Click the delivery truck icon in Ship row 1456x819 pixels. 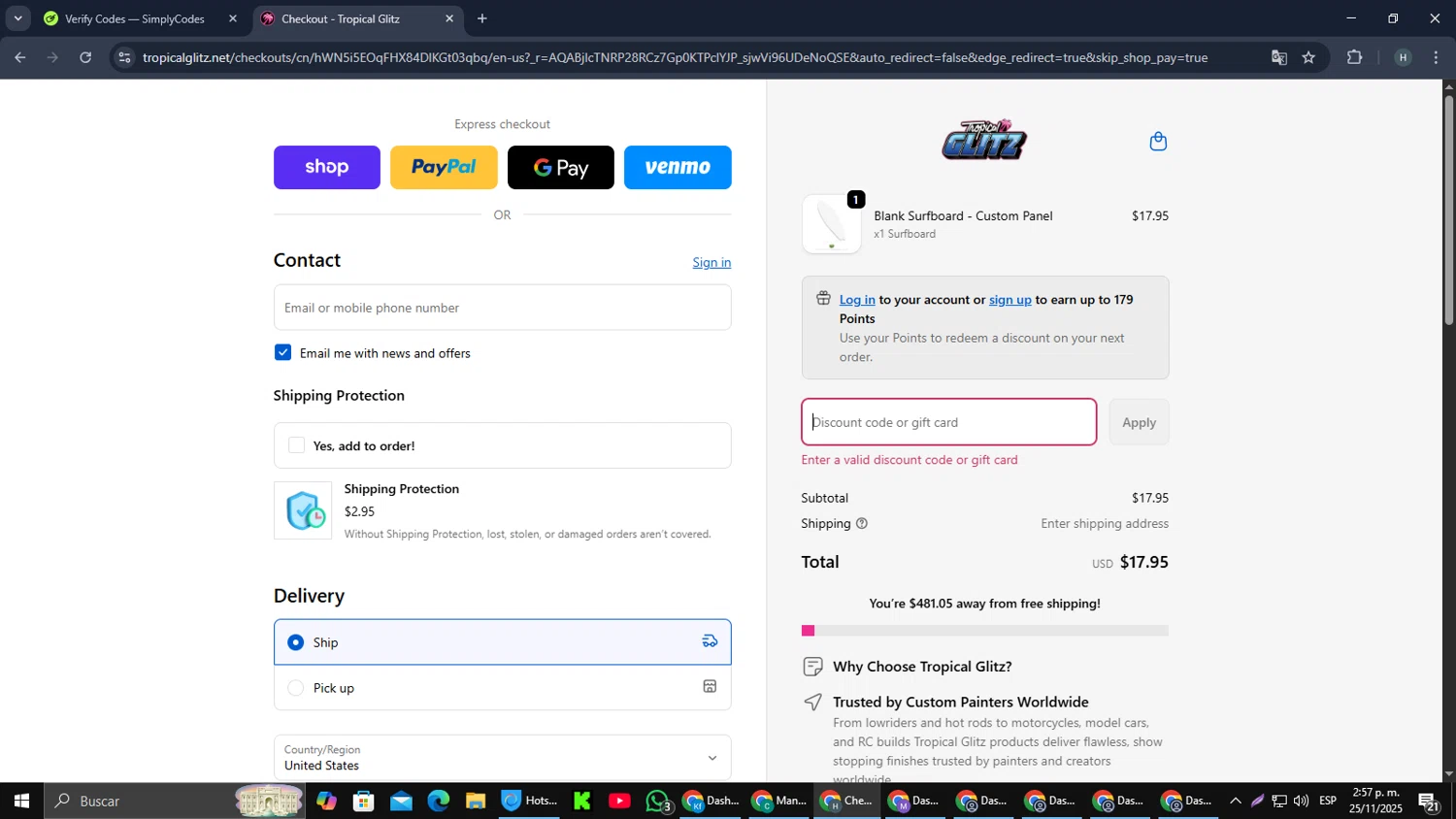710,641
